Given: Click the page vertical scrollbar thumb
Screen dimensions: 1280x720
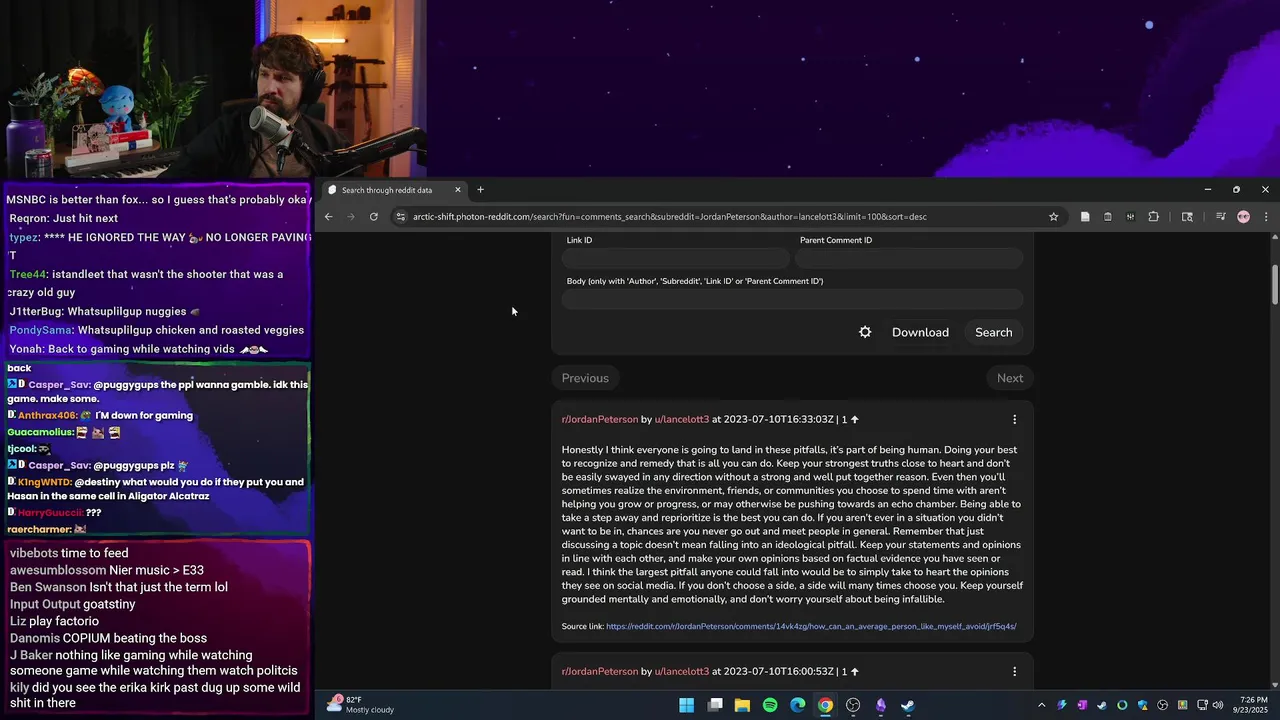Looking at the screenshot, I should tap(1274, 284).
